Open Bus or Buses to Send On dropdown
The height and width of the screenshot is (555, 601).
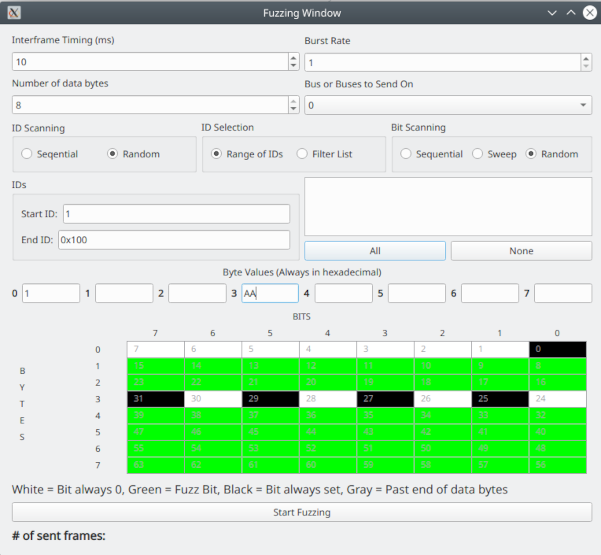[x=448, y=105]
